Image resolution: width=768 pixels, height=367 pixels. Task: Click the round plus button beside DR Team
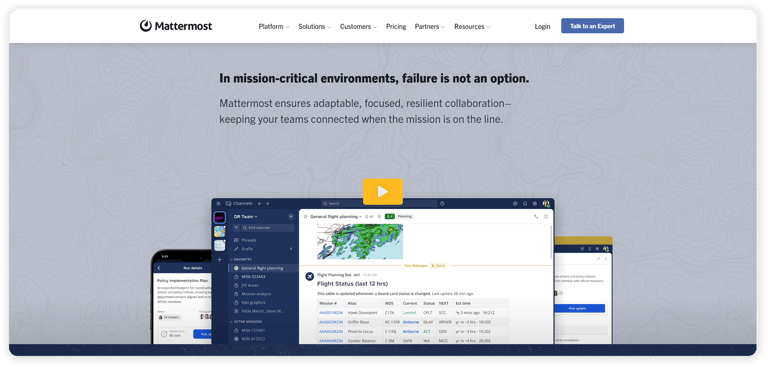tap(290, 216)
